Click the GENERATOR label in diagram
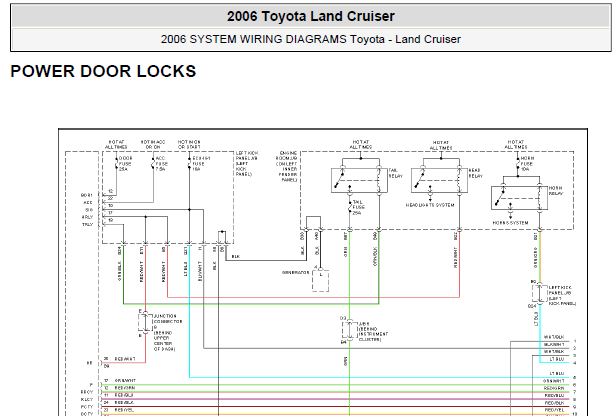612x416 pixels. (x=295, y=272)
